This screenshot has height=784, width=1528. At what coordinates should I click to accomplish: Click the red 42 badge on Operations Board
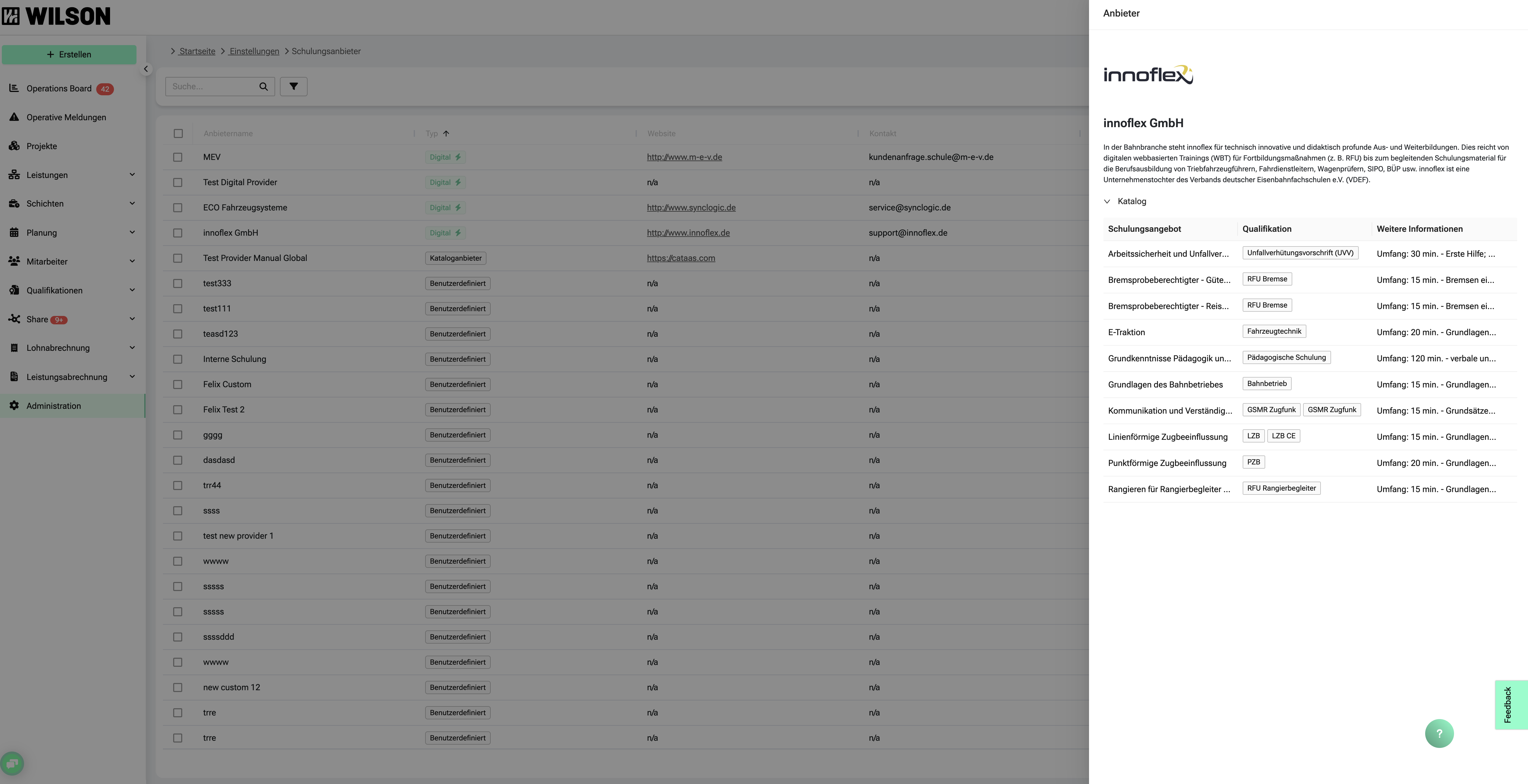point(105,89)
